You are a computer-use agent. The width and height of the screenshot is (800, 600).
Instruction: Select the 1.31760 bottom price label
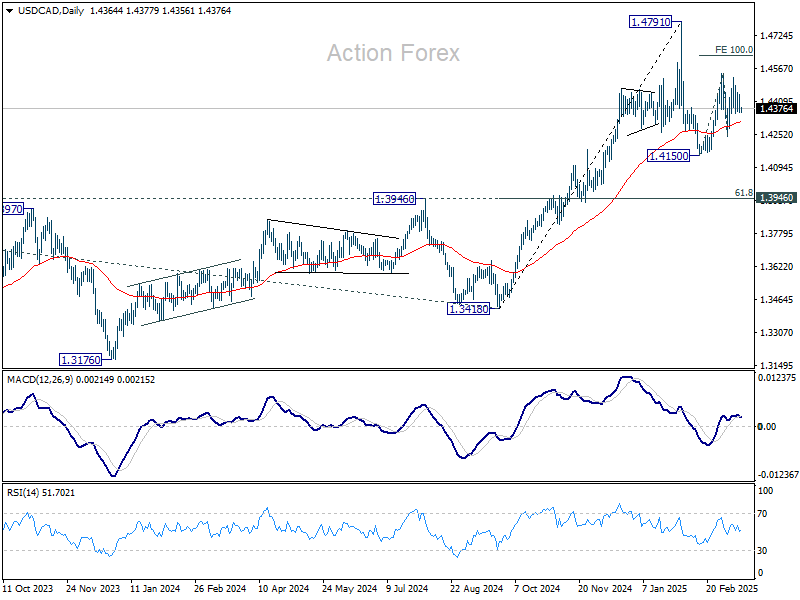(81, 360)
